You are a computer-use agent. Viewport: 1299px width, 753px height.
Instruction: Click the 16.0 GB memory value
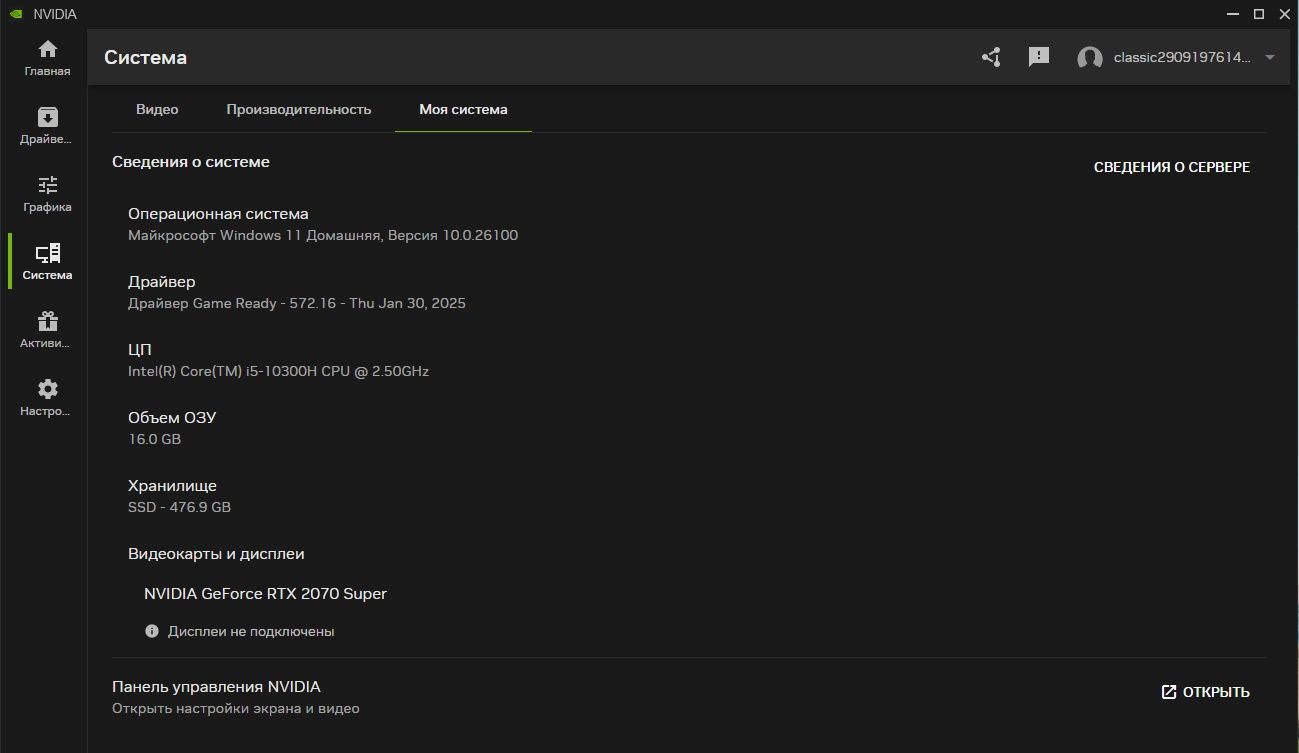[x=154, y=439]
